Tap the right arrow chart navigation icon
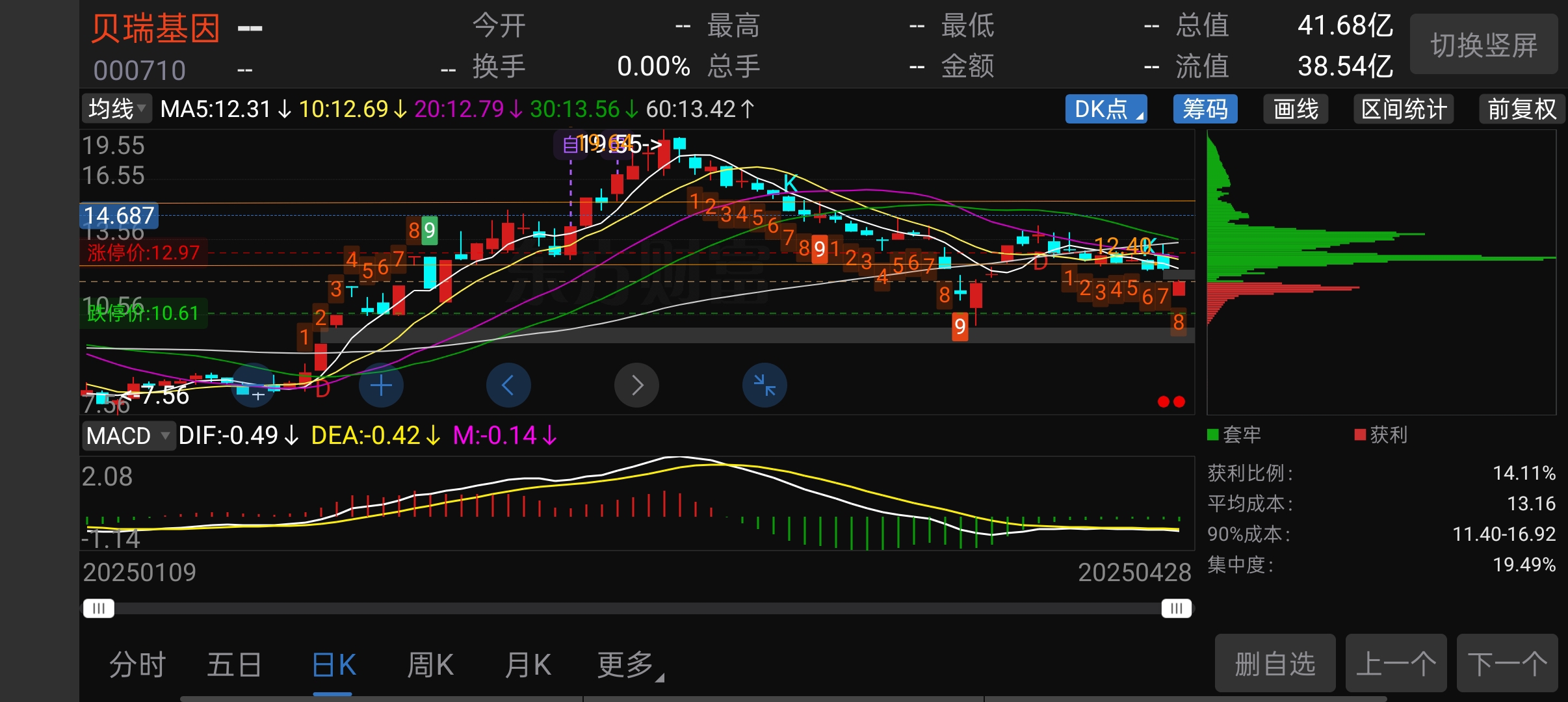This screenshot has height=702, width=1568. (x=636, y=386)
